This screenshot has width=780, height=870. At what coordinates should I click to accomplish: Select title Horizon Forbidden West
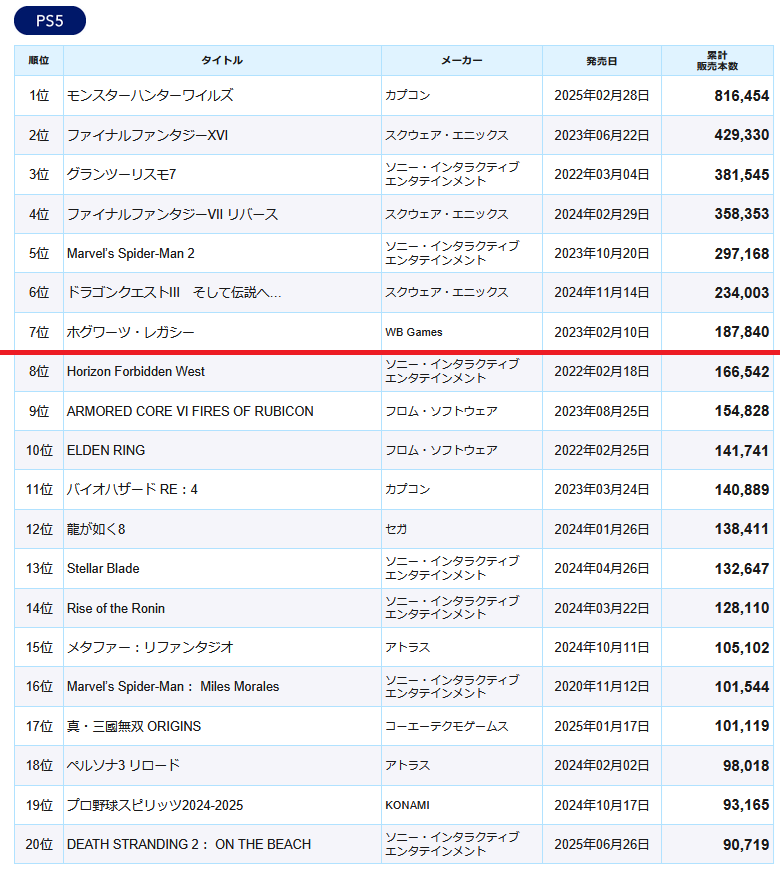(x=136, y=371)
